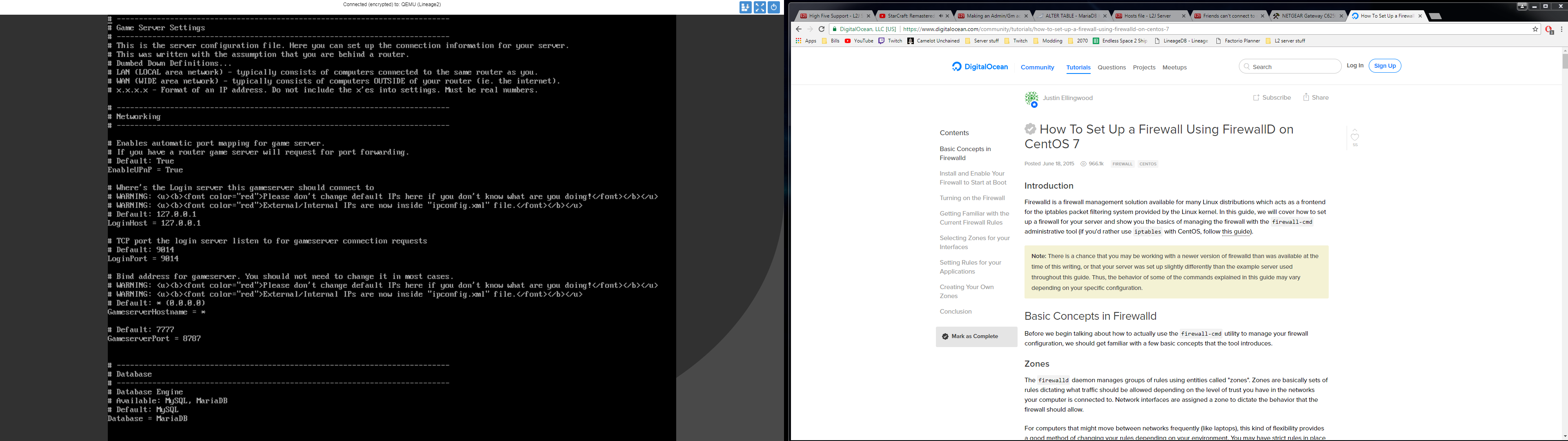This screenshot has height=441, width=1568.
Task: Open the Projects menu item
Action: 1144,68
